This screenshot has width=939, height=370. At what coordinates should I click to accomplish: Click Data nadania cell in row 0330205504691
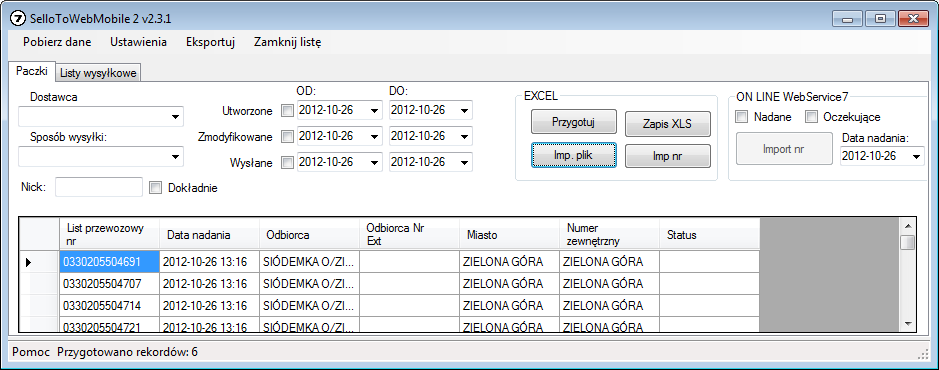coord(210,262)
